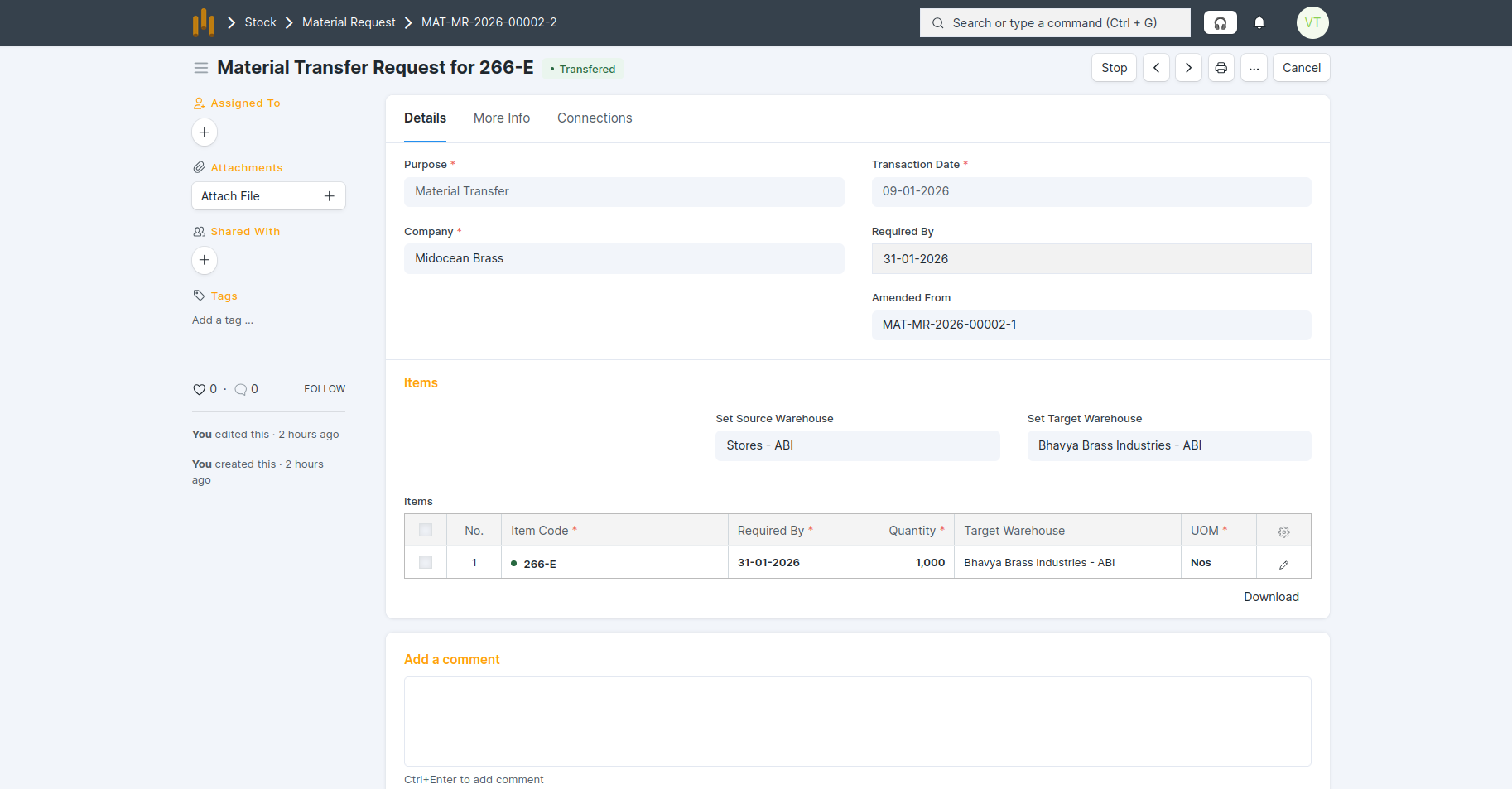Image resolution: width=1512 pixels, height=789 pixels.
Task: Focus the Add a comment text box
Action: coord(857,721)
